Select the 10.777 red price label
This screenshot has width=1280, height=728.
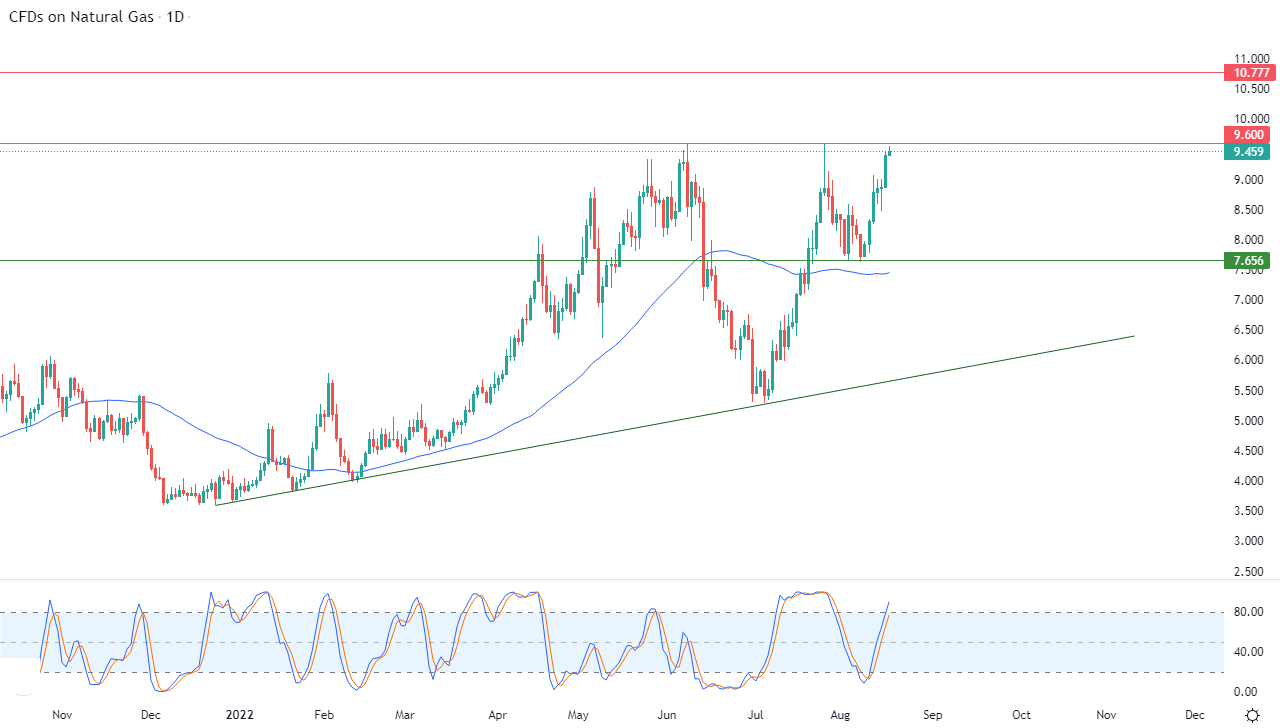point(1251,73)
